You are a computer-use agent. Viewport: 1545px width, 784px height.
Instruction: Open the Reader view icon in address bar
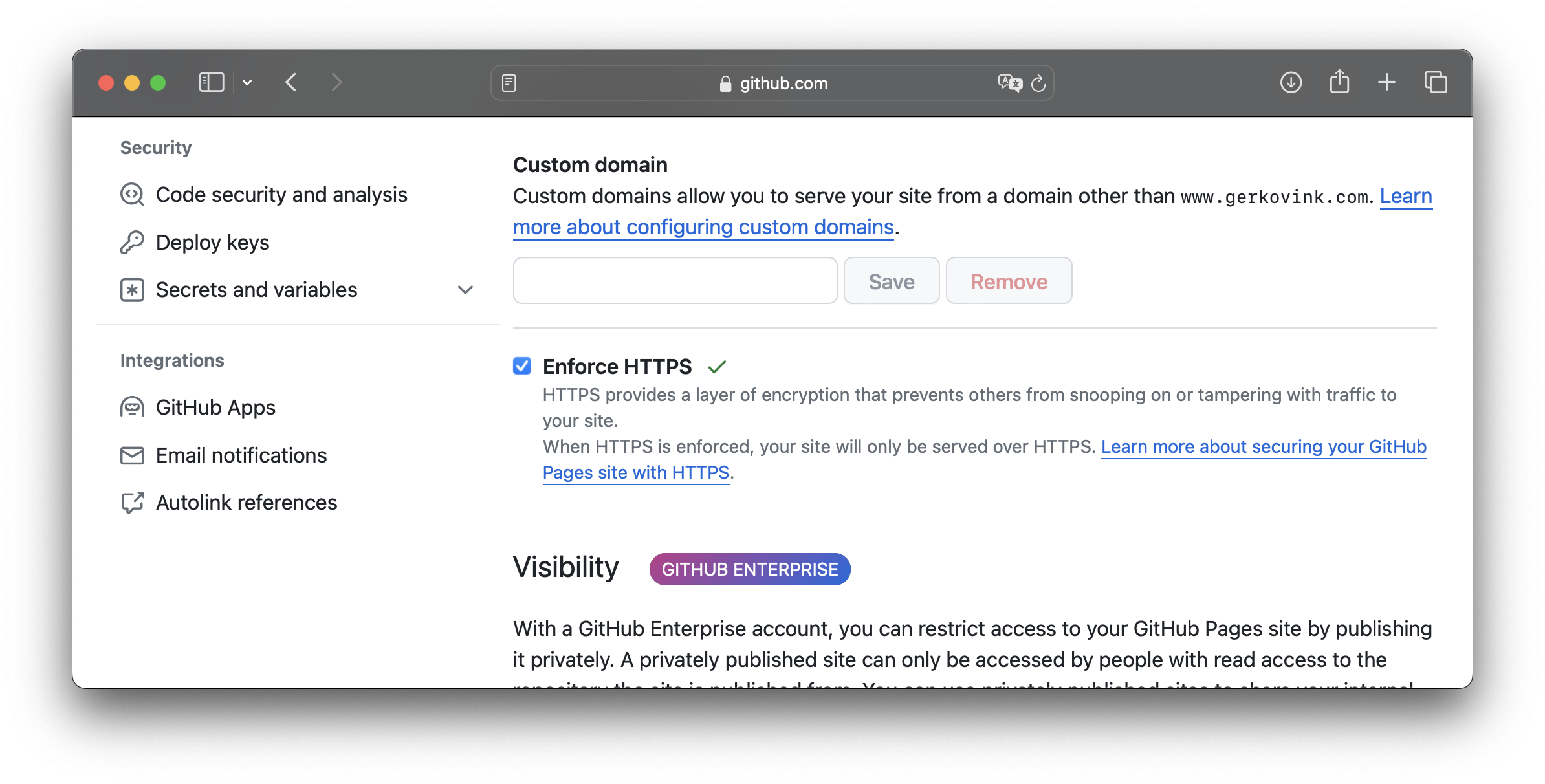point(509,83)
